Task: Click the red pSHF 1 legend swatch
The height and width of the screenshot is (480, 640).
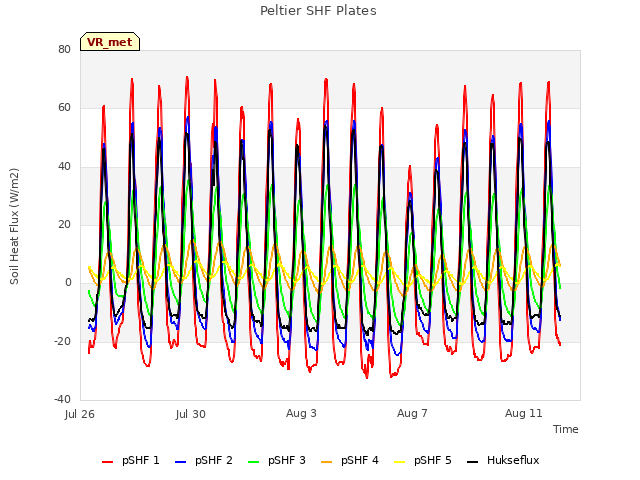Action: (107, 462)
